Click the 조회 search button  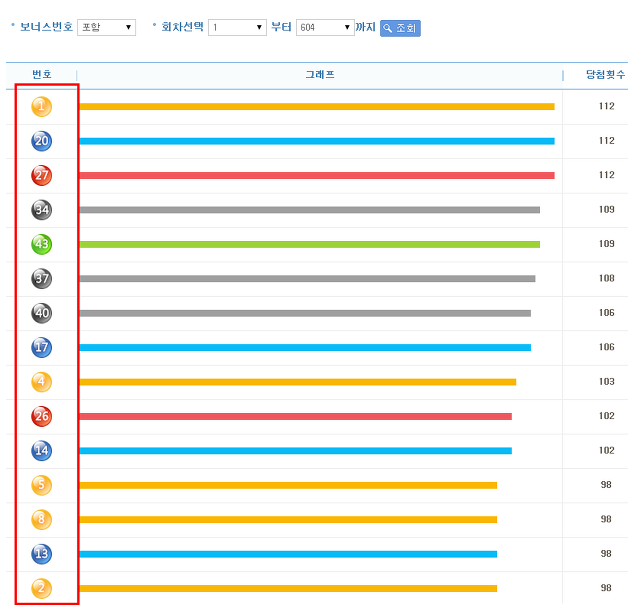coord(400,28)
